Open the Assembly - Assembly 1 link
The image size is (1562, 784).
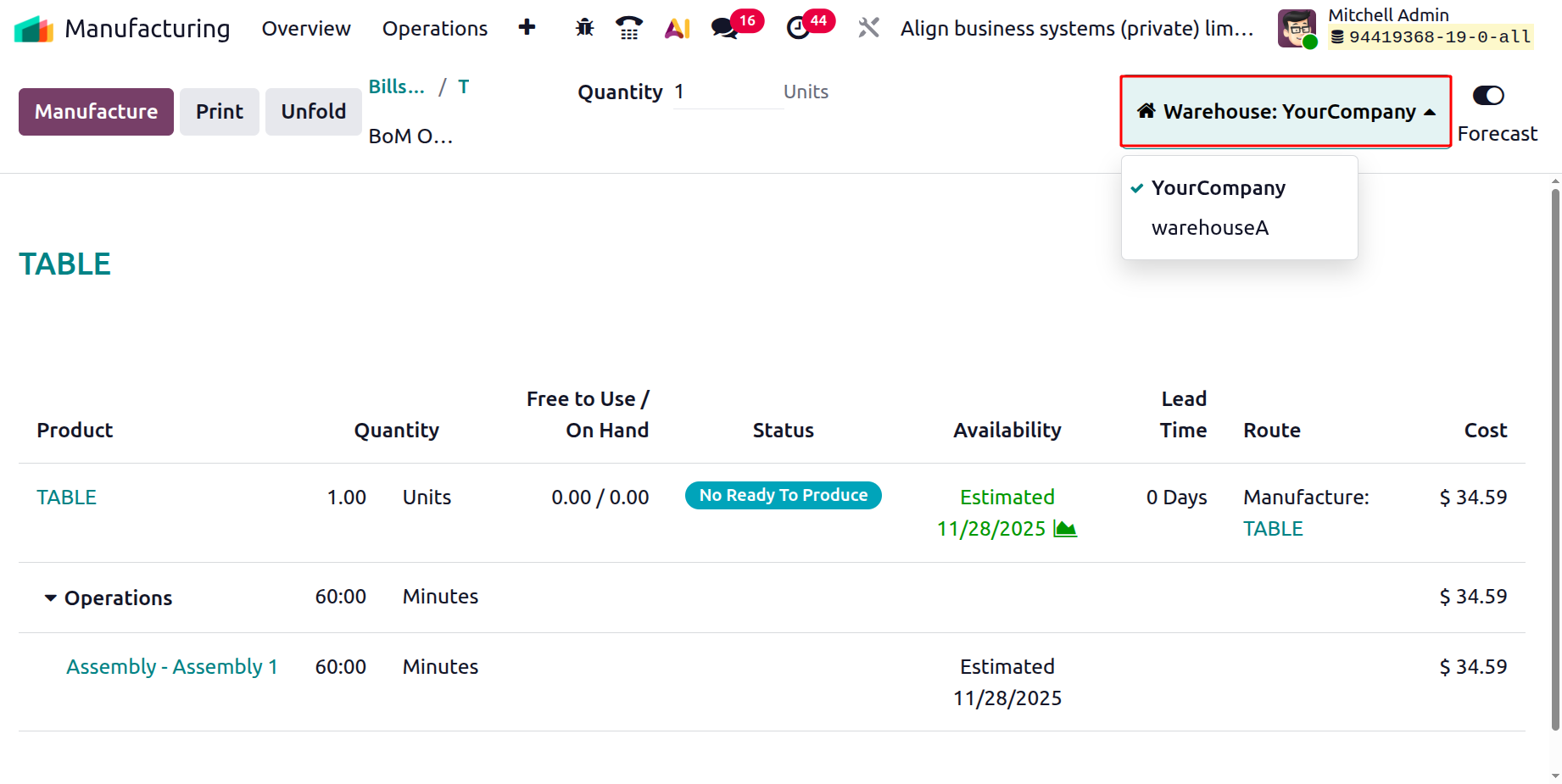(x=172, y=667)
